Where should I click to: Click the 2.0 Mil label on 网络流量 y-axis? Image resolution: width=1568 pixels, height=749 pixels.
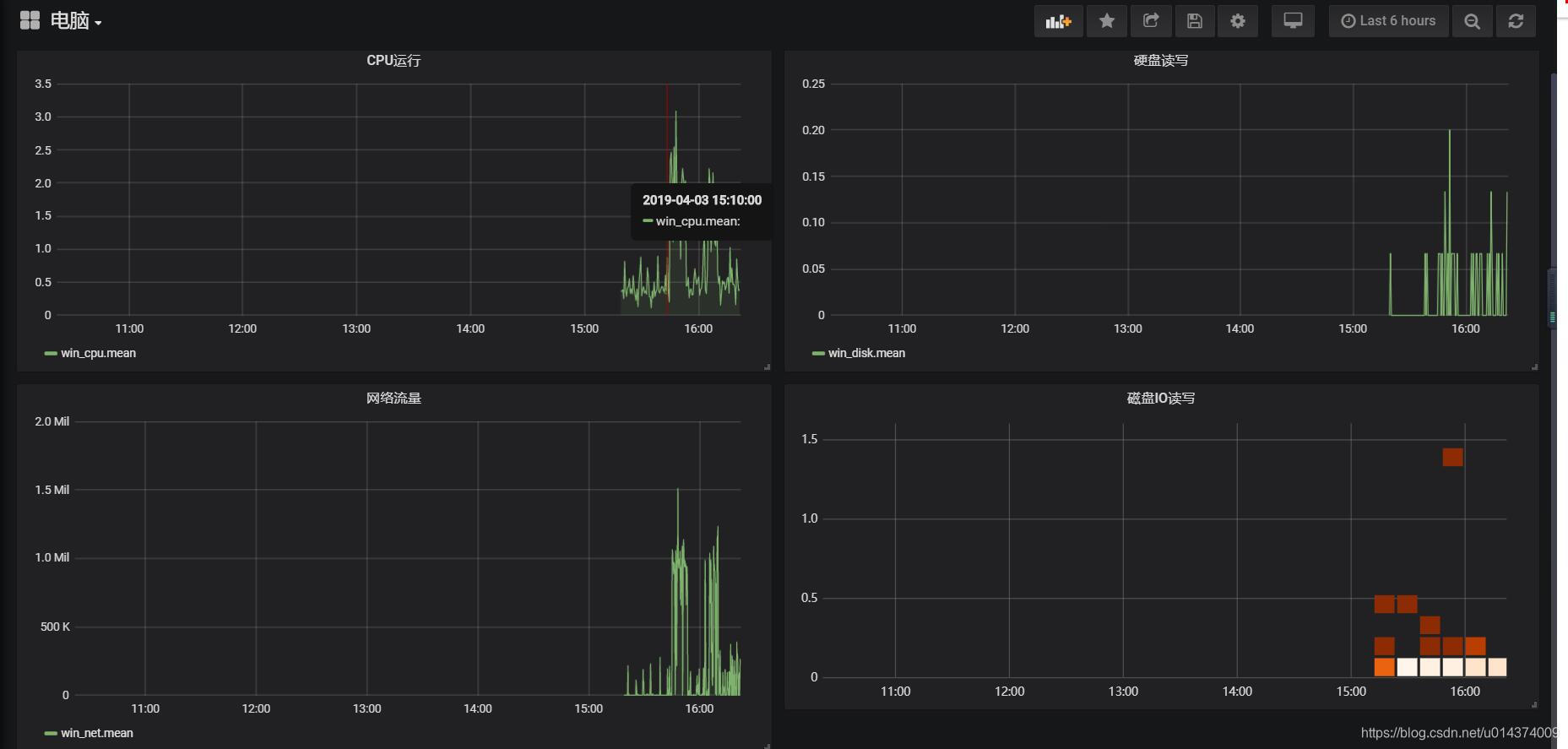coord(52,421)
